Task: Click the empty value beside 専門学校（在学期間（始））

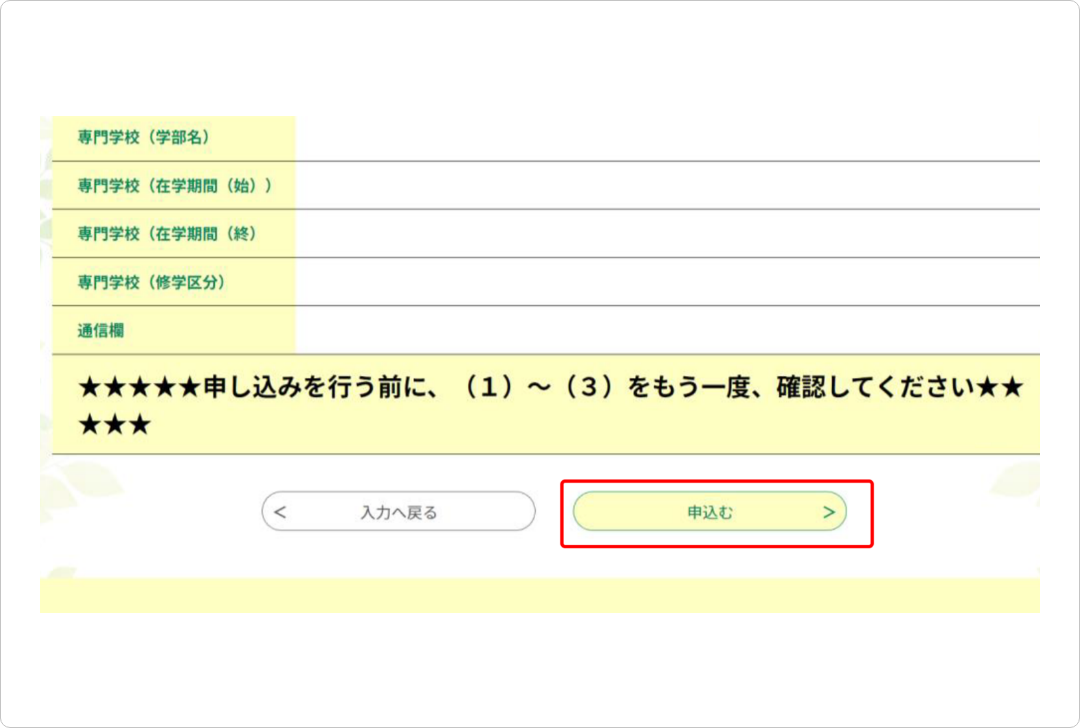Action: tap(666, 186)
